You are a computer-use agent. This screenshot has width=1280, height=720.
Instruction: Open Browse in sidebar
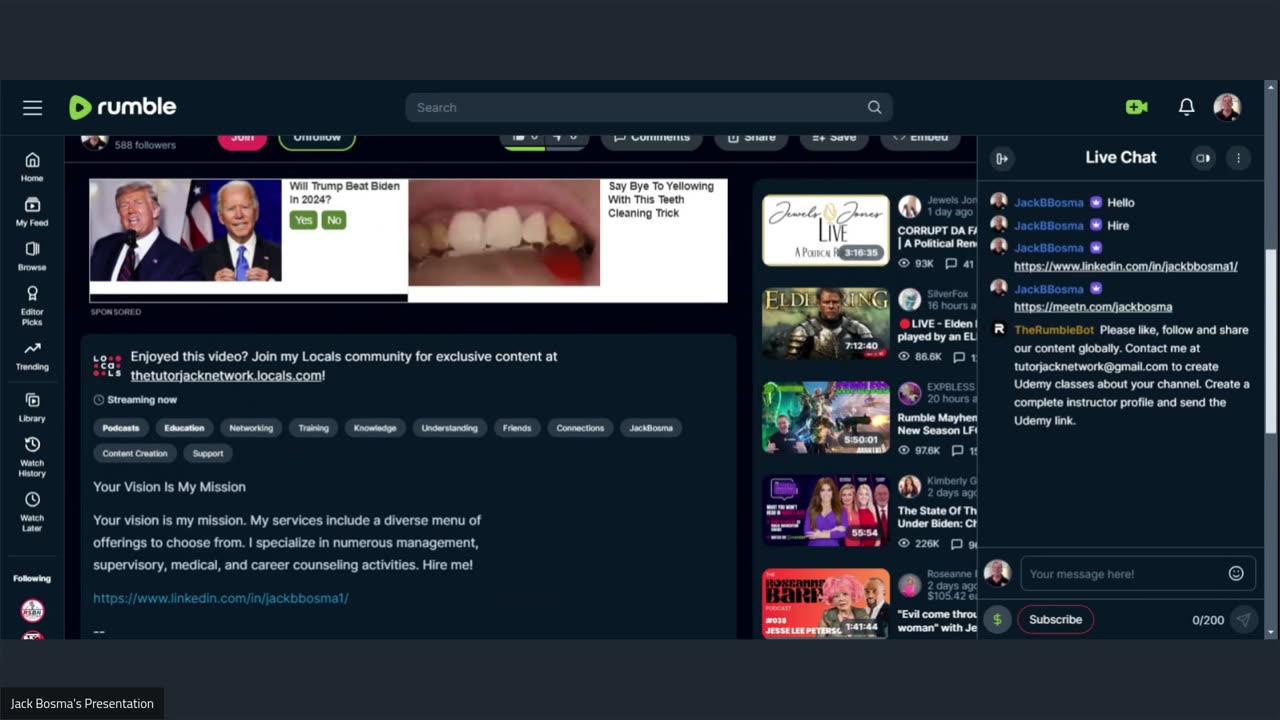32,255
